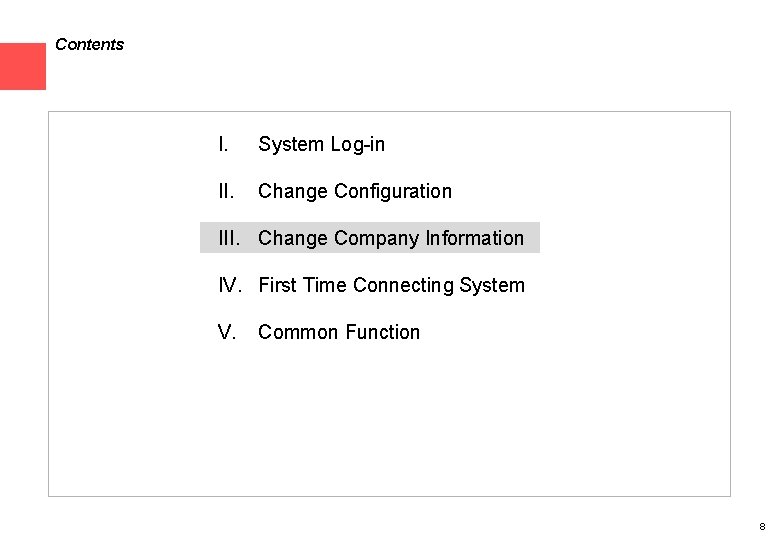Click Roman numeral V in the list
Viewport: 780px width, 540px height.
[x=226, y=332]
